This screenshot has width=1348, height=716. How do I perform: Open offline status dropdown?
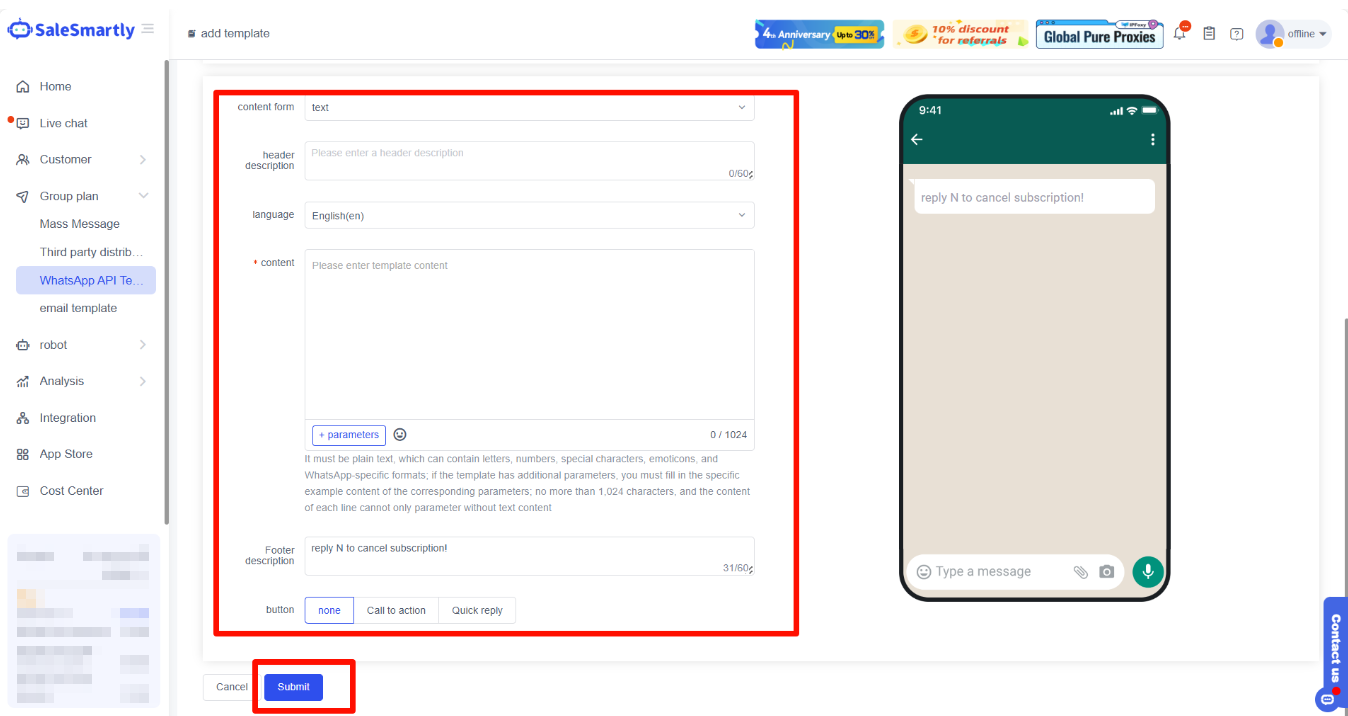[x=1308, y=34]
